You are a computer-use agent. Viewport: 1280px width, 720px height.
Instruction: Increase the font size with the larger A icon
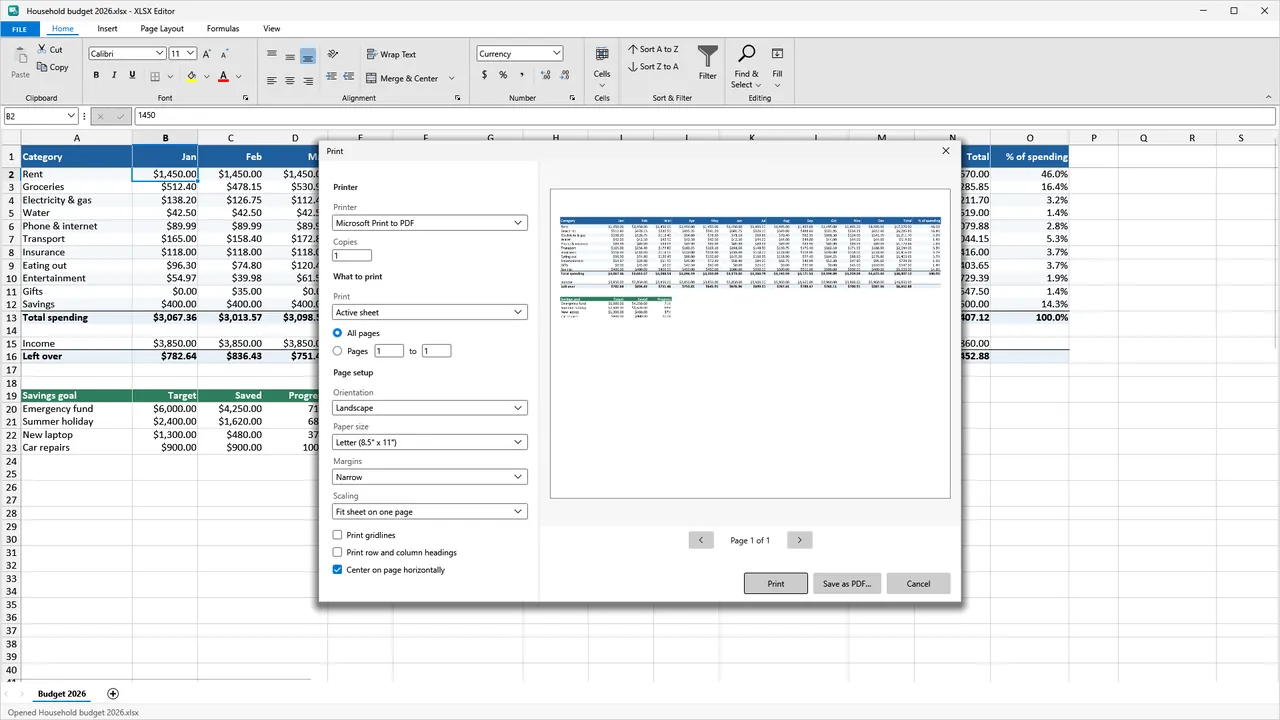(206, 53)
